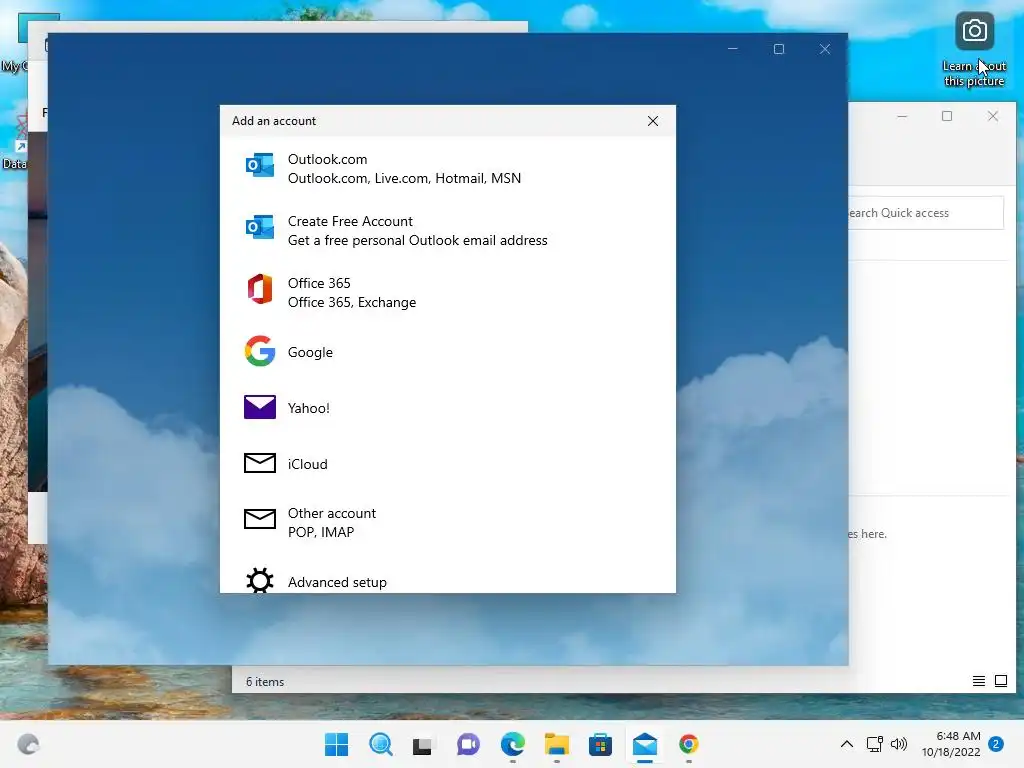Choose the iCloud account option
Image resolution: width=1024 pixels, height=768 pixels.
[x=447, y=464]
